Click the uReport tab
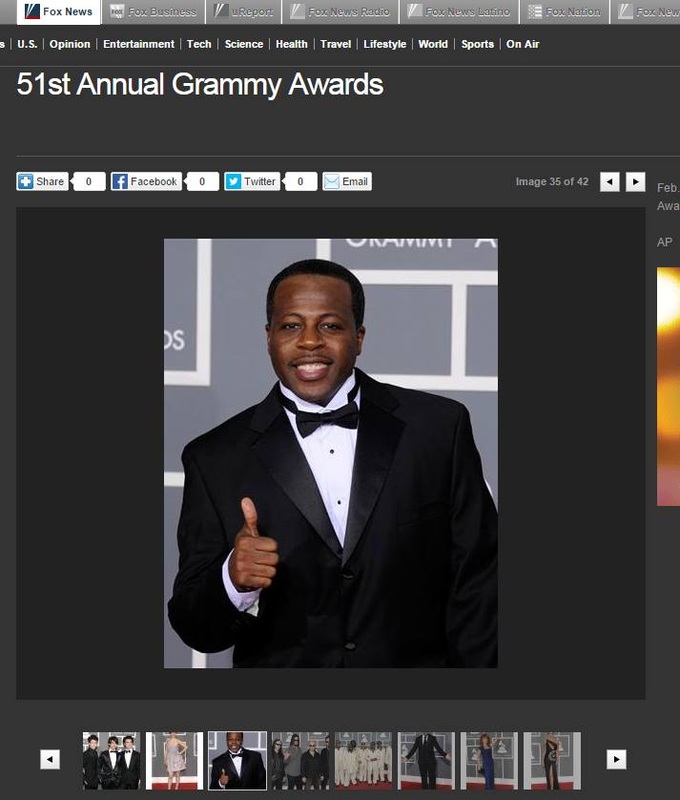This screenshot has width=680, height=800. [x=243, y=12]
